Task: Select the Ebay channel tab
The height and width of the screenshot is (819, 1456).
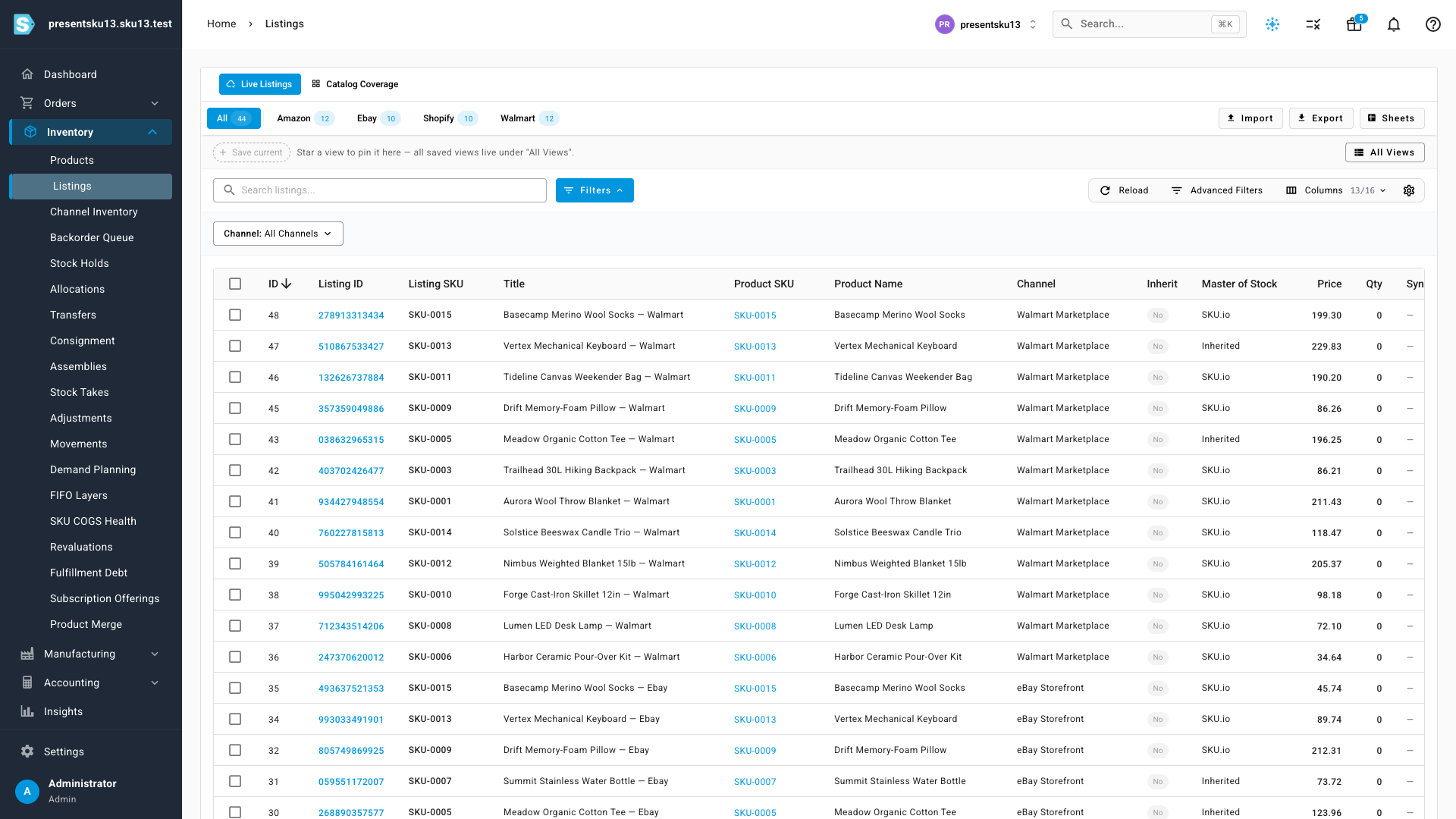Action: (378, 118)
